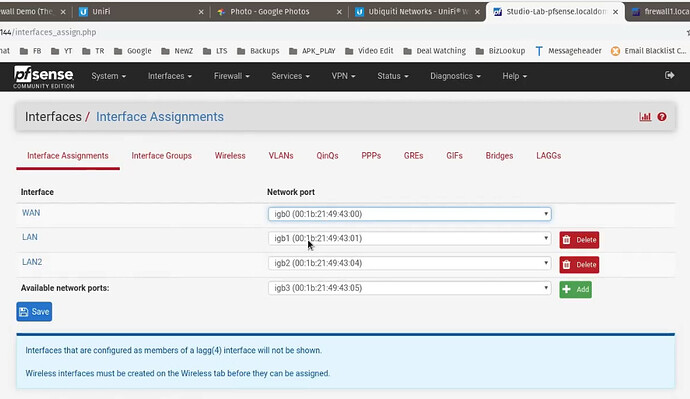Open the Deal Watching bookmarks folder

(x=434, y=51)
